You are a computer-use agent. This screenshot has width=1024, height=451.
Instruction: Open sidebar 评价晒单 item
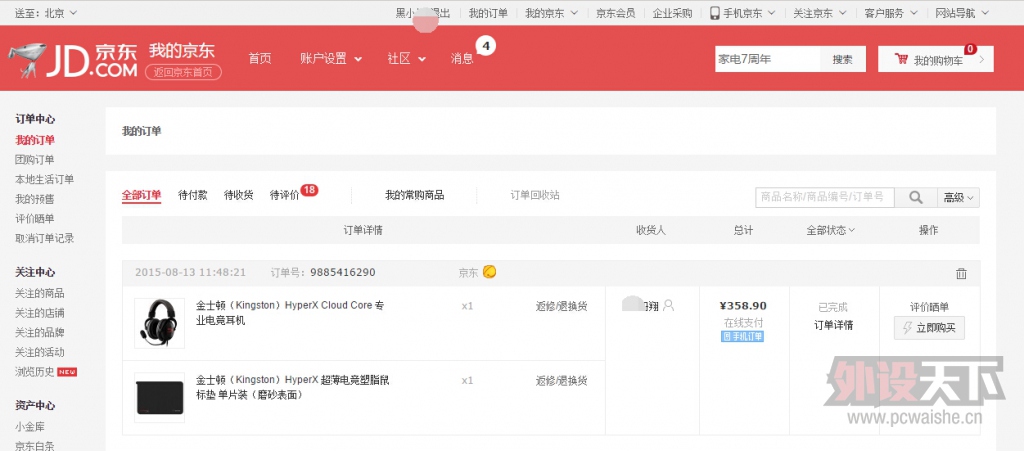point(35,218)
